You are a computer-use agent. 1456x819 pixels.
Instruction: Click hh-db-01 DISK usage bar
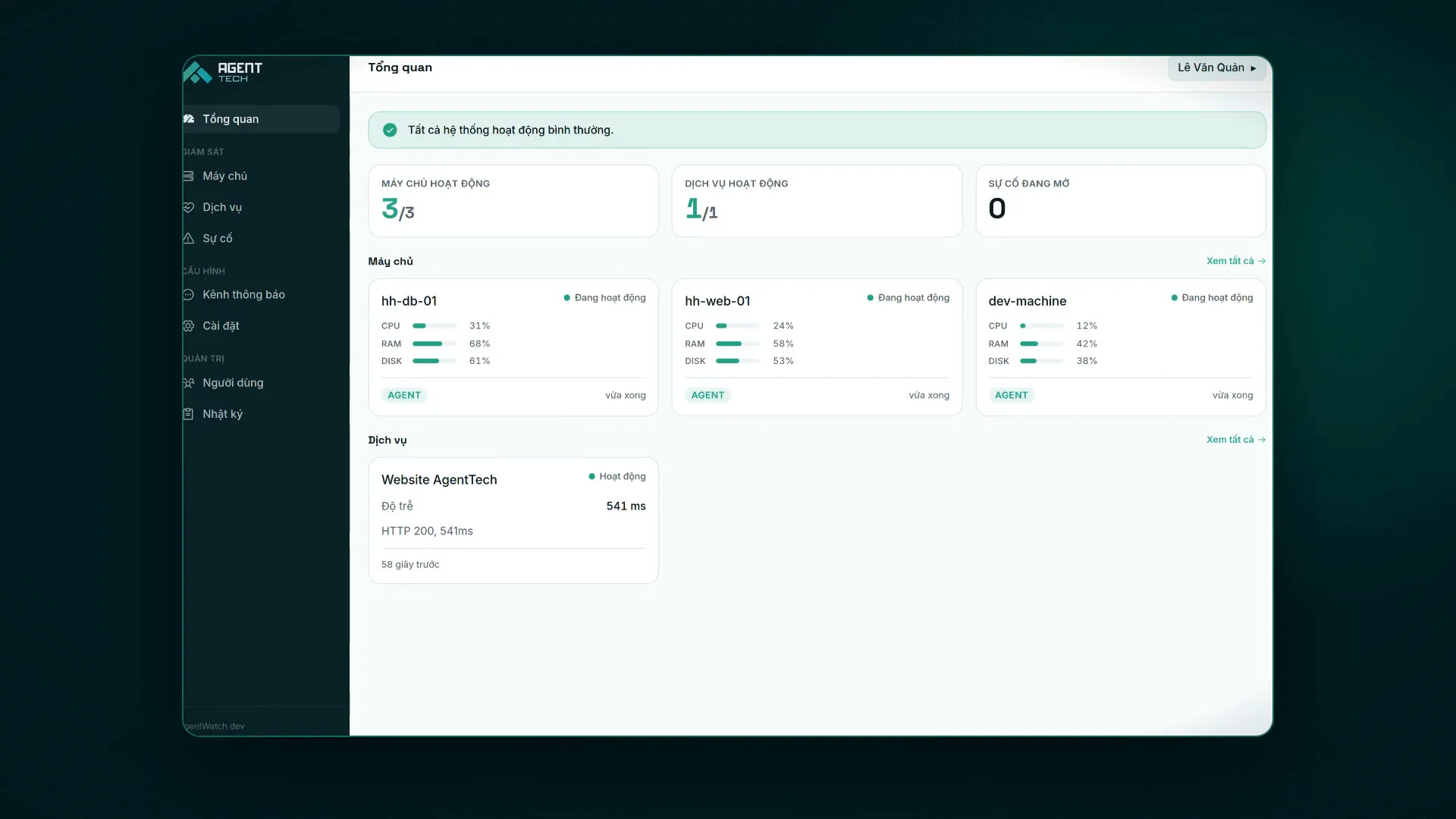click(435, 361)
